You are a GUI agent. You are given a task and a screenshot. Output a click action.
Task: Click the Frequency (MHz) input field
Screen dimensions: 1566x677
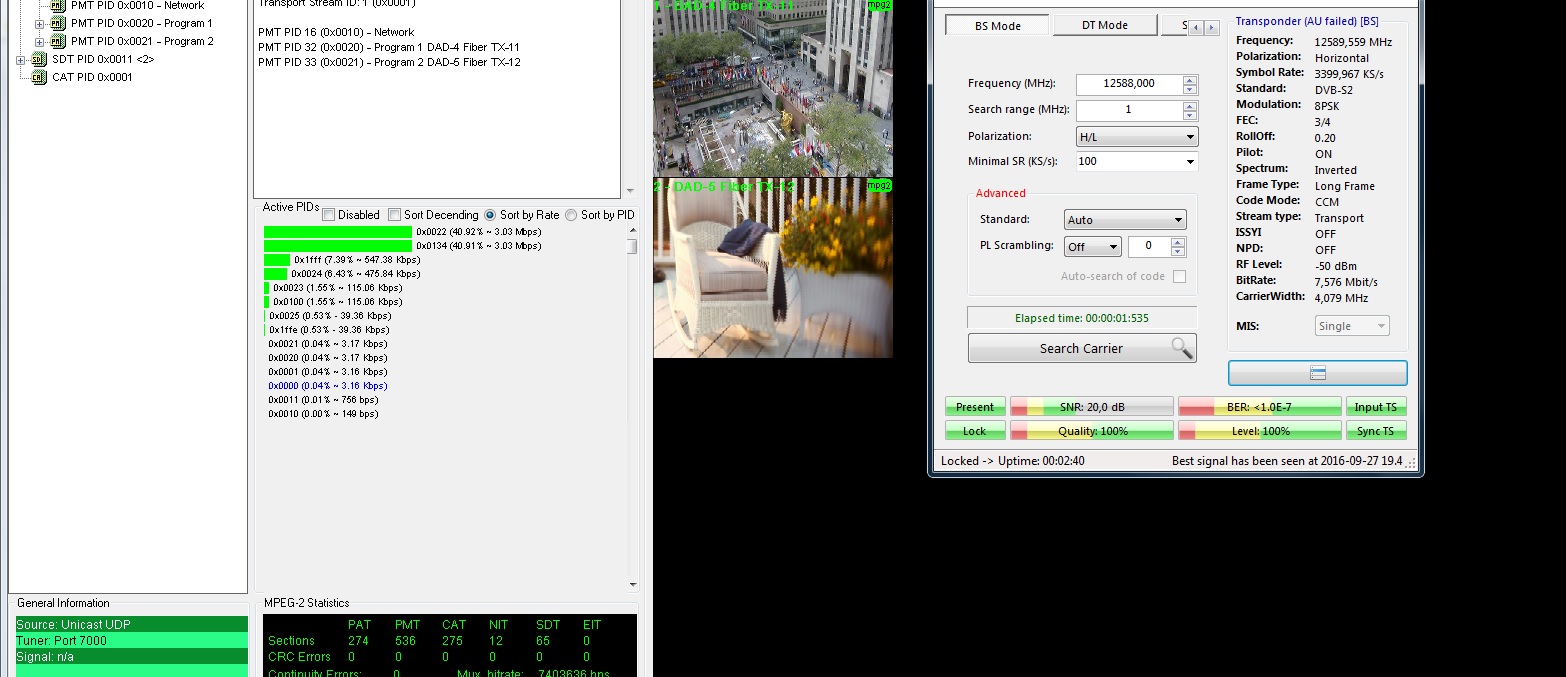[1128, 85]
